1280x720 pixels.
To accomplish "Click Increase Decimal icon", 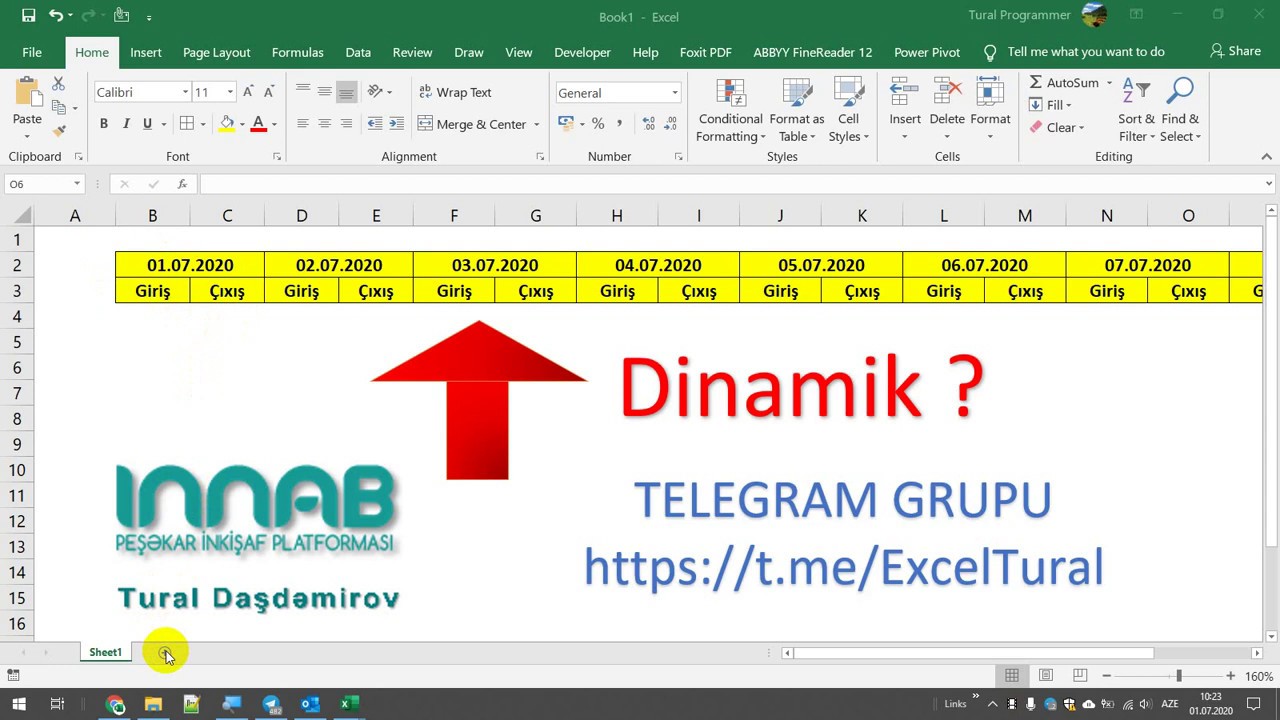I will click(x=648, y=124).
